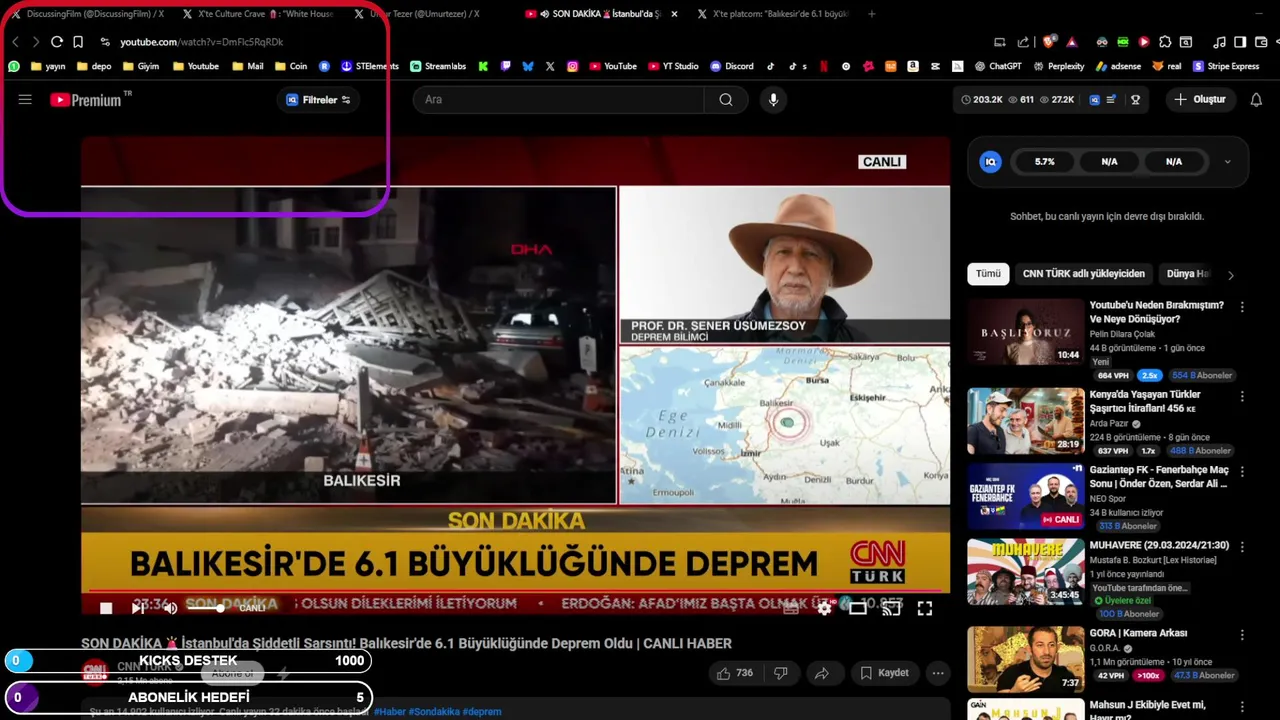Click the Brave shield icon
The height and width of the screenshot is (720, 1280).
coord(1049,42)
